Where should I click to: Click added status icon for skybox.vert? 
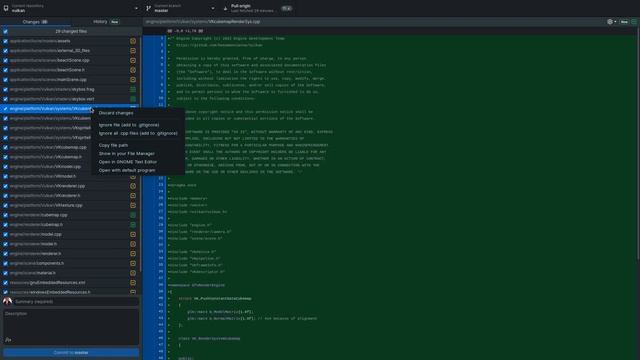[133, 99]
